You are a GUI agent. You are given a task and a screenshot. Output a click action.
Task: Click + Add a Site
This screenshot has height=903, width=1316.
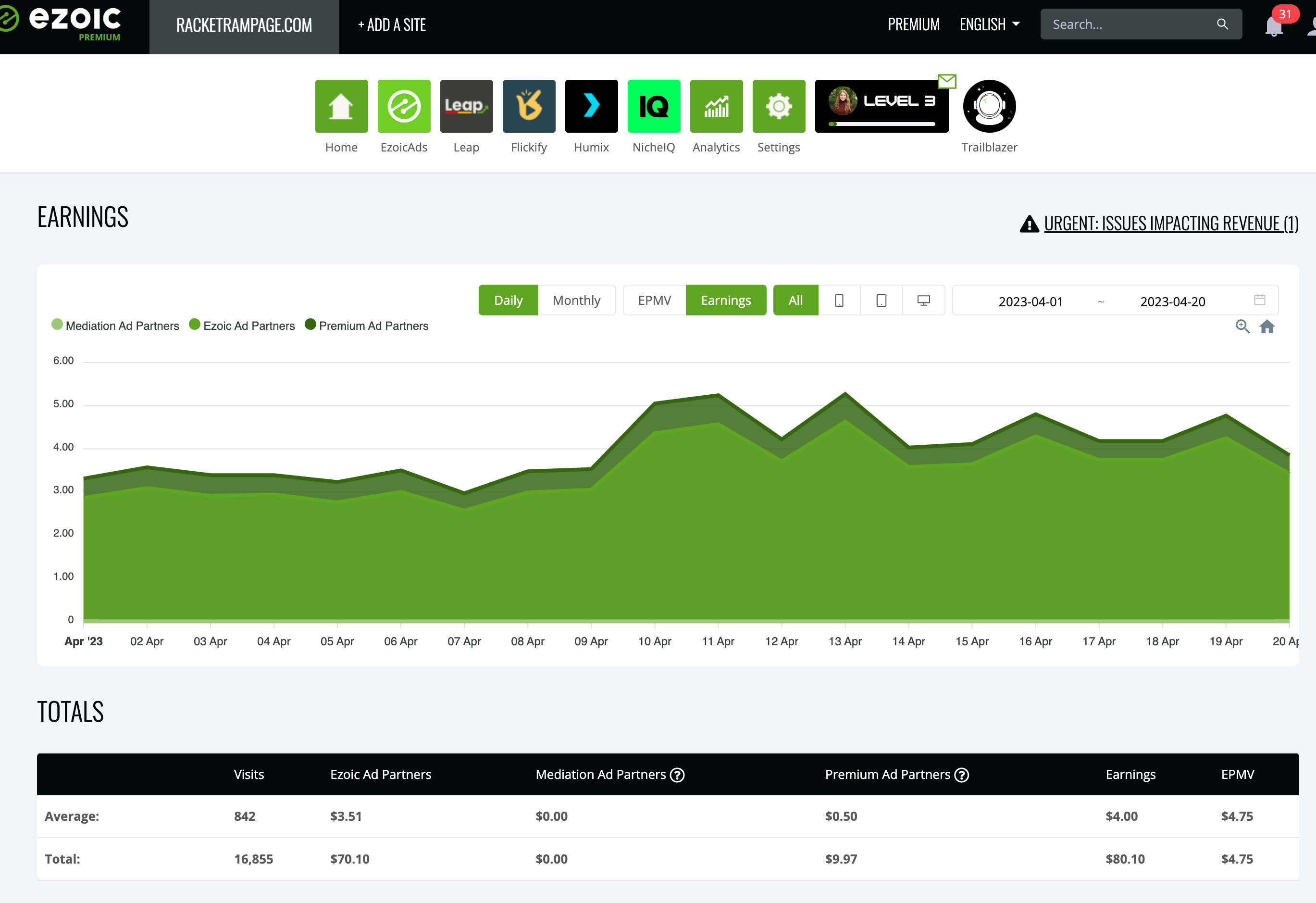click(x=391, y=25)
